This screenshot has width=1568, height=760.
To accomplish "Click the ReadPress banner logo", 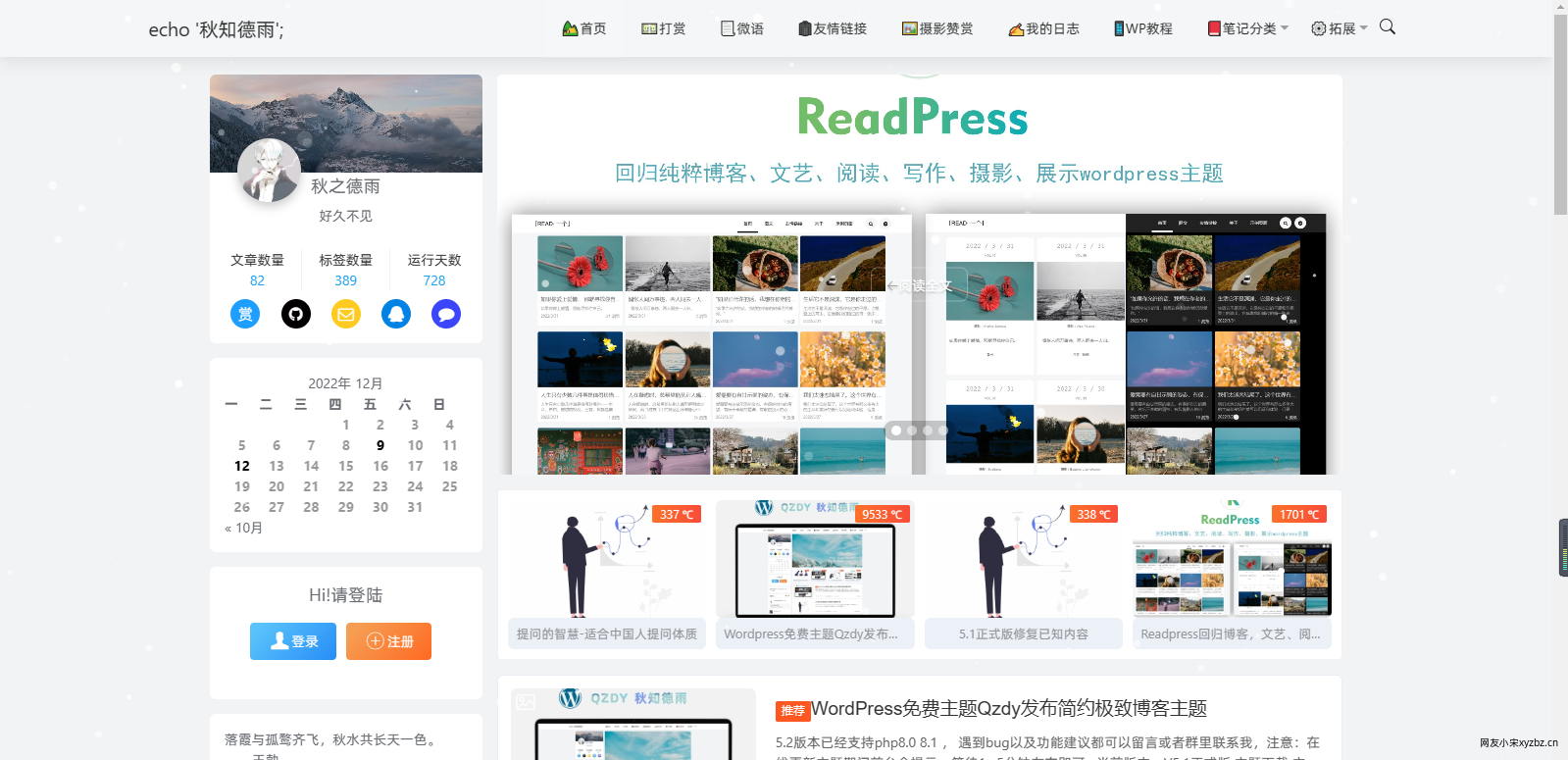I will point(913,118).
